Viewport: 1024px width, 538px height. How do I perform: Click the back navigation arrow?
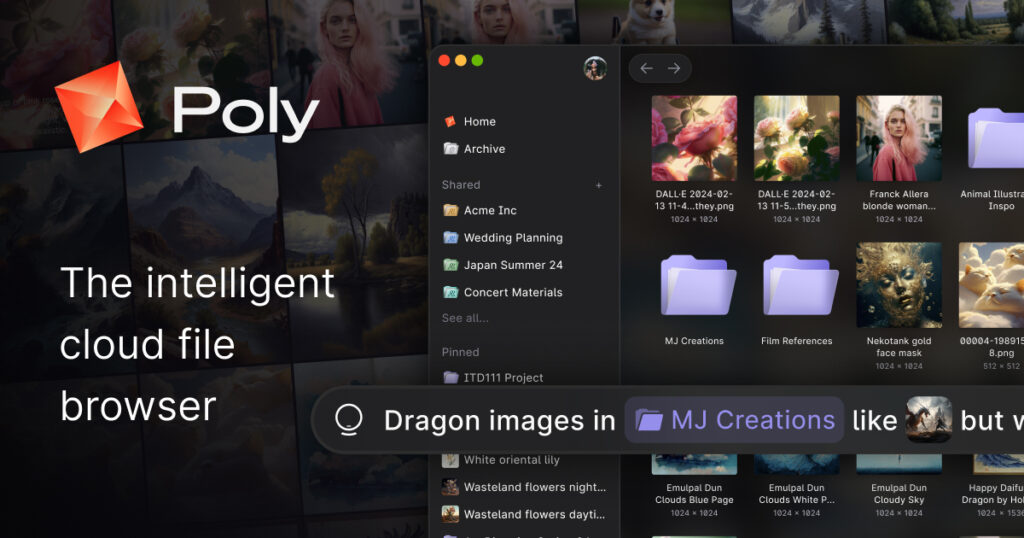pyautogui.click(x=646, y=68)
